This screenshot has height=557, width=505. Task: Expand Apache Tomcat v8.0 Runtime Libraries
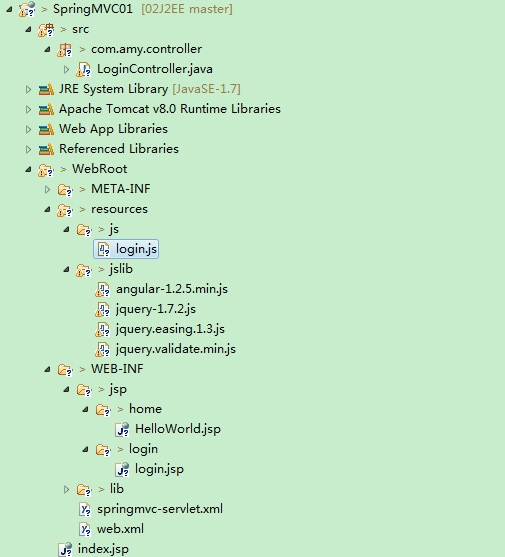pos(28,109)
